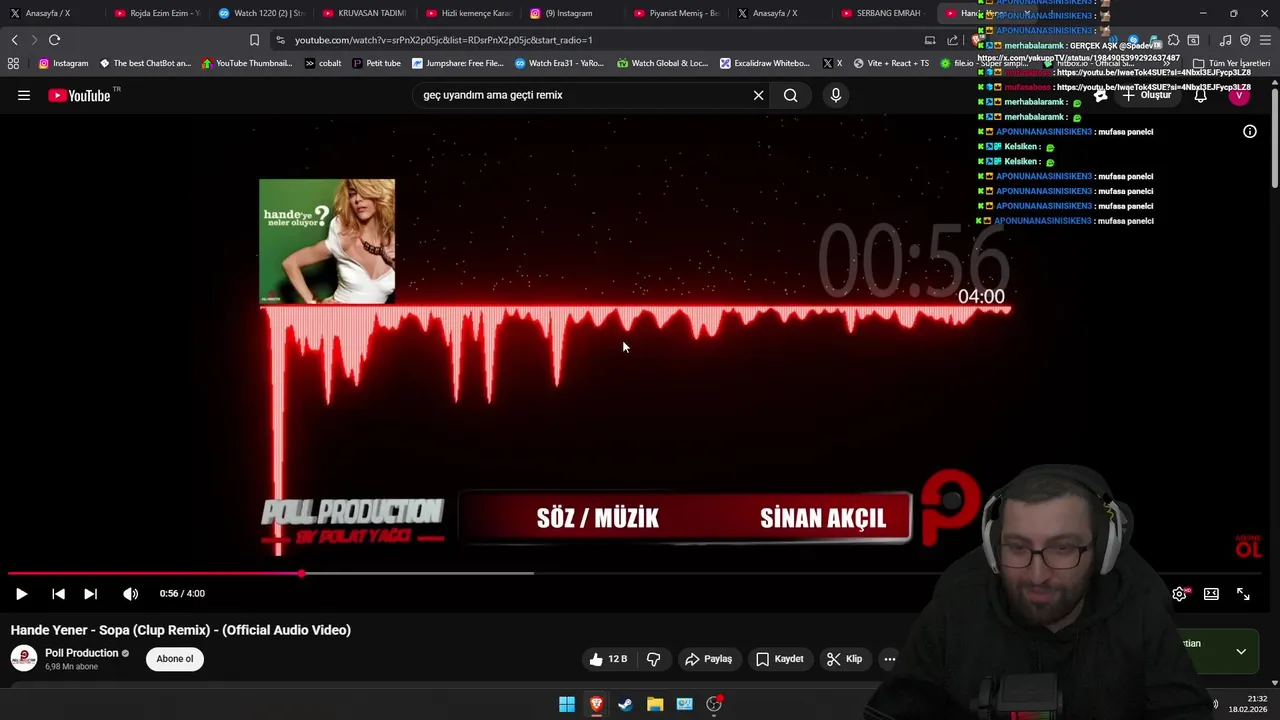Click the page vertical scrollbar
Screen dimensions: 1280x720
[1275, 137]
